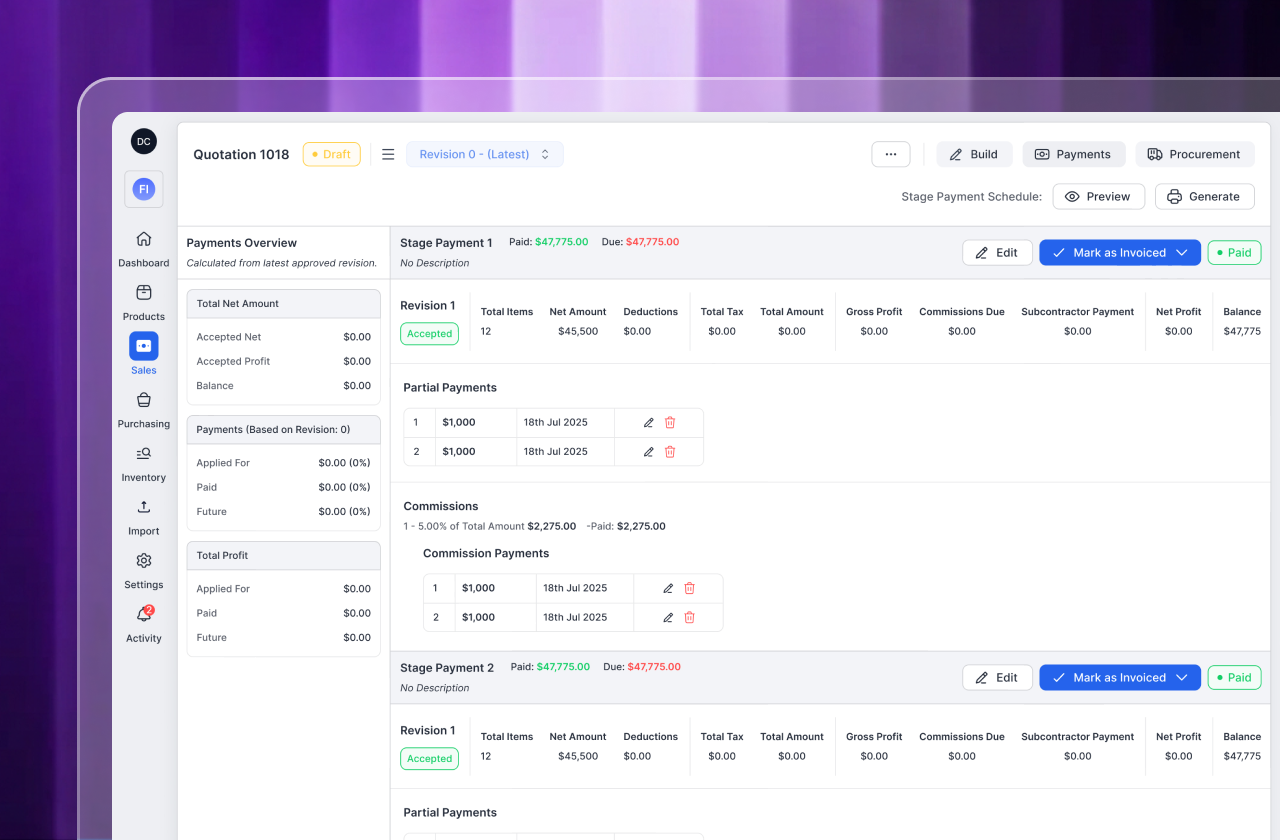Image resolution: width=1280 pixels, height=840 pixels.
Task: Generate the stage payment schedule
Action: click(1204, 197)
